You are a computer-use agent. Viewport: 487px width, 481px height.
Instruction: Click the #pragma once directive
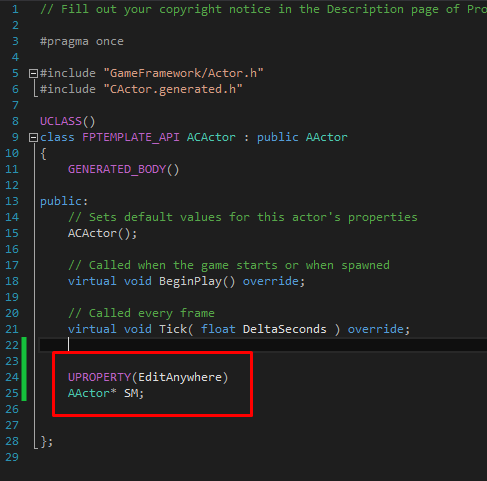pos(82,41)
